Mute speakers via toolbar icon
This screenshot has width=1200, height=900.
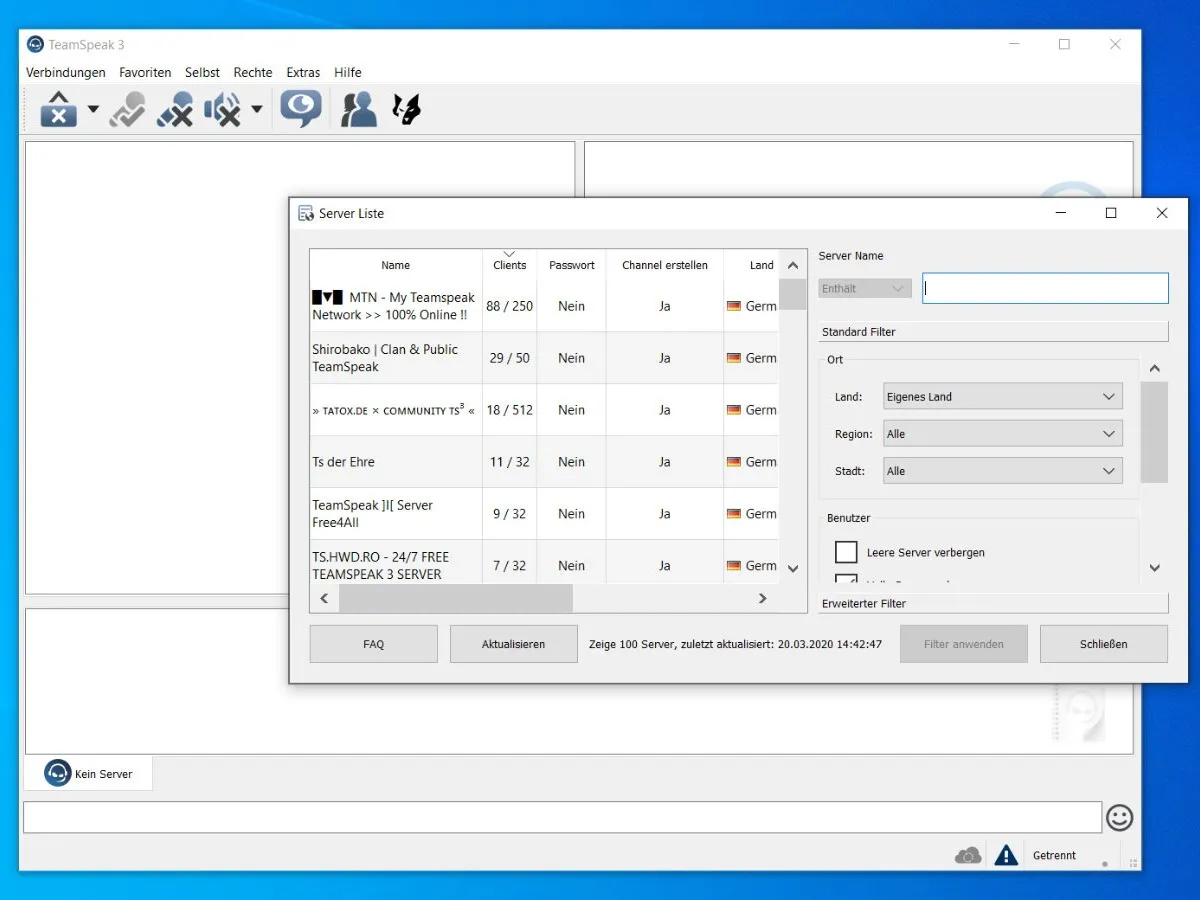[x=223, y=109]
